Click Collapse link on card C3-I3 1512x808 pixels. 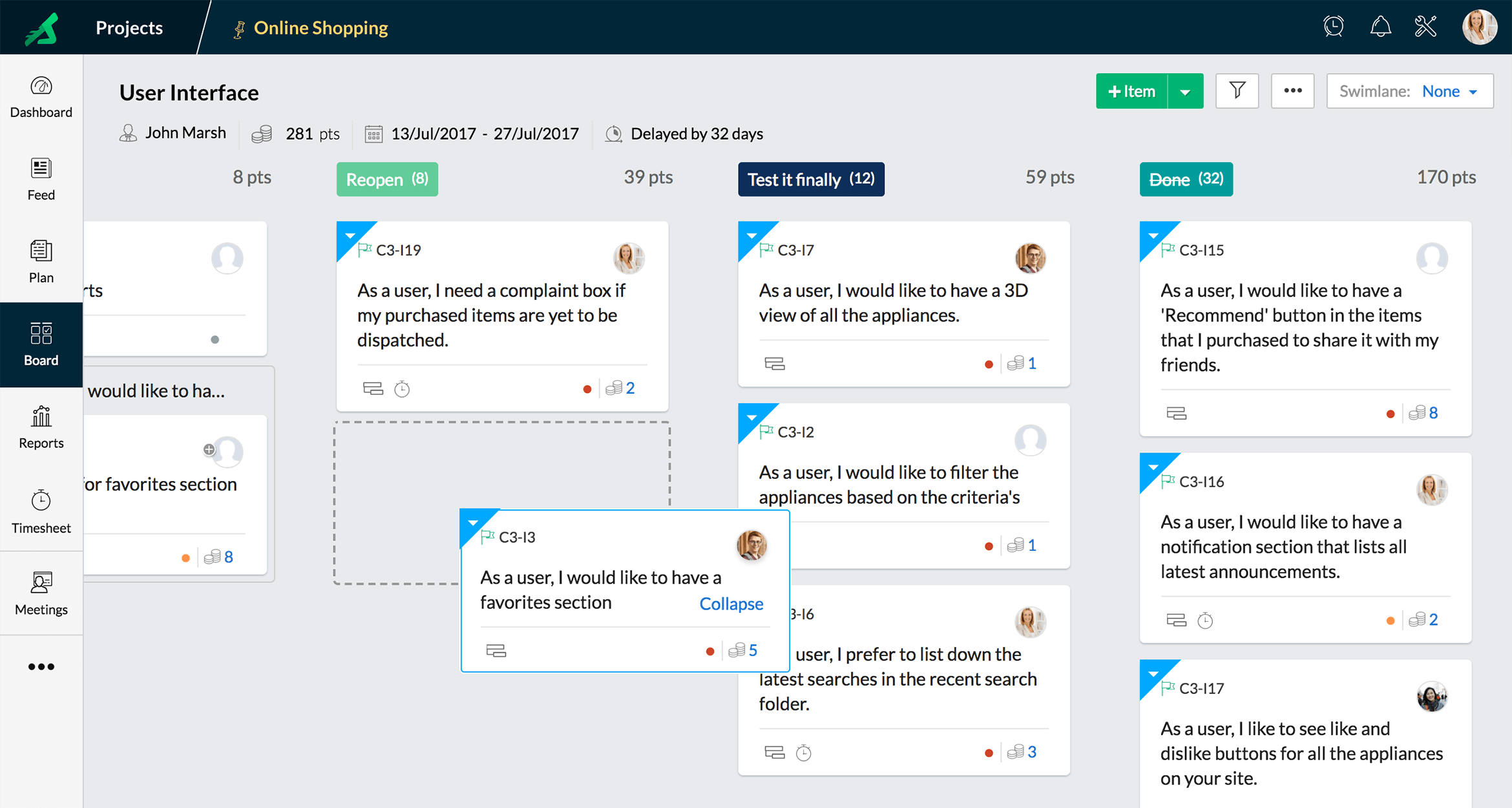pos(731,603)
